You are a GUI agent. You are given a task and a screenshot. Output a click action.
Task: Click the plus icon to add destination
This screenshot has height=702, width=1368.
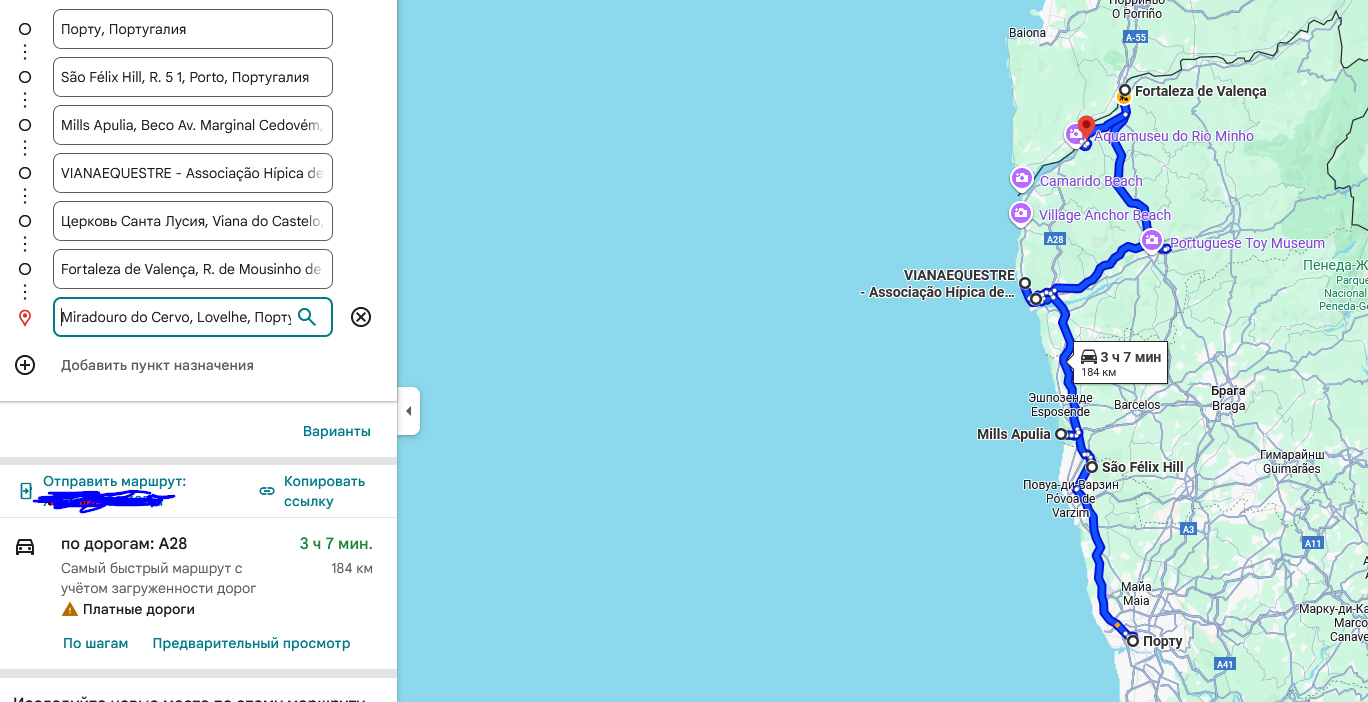pyautogui.click(x=25, y=365)
